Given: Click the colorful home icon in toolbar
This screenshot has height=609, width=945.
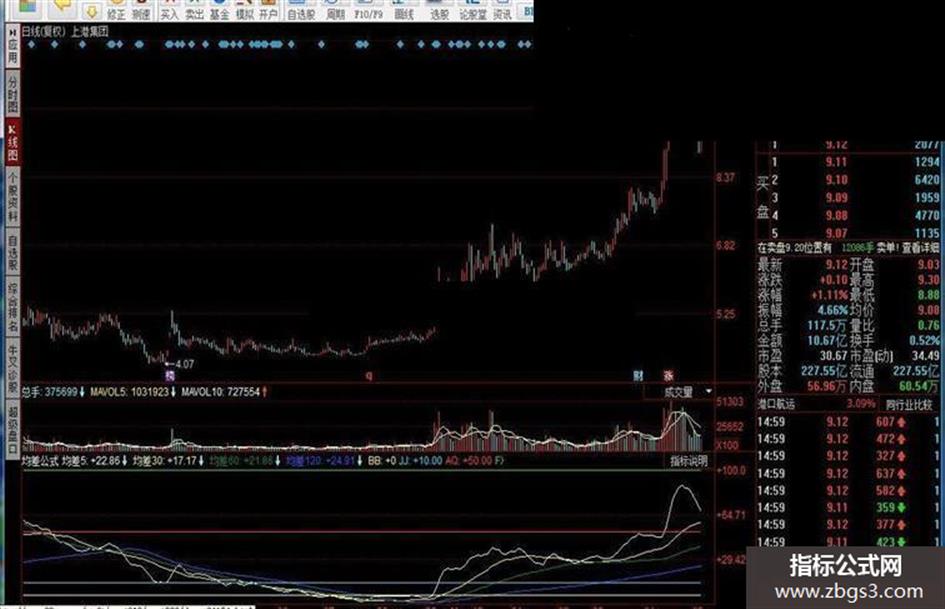Looking at the screenshot, I should point(27,7).
